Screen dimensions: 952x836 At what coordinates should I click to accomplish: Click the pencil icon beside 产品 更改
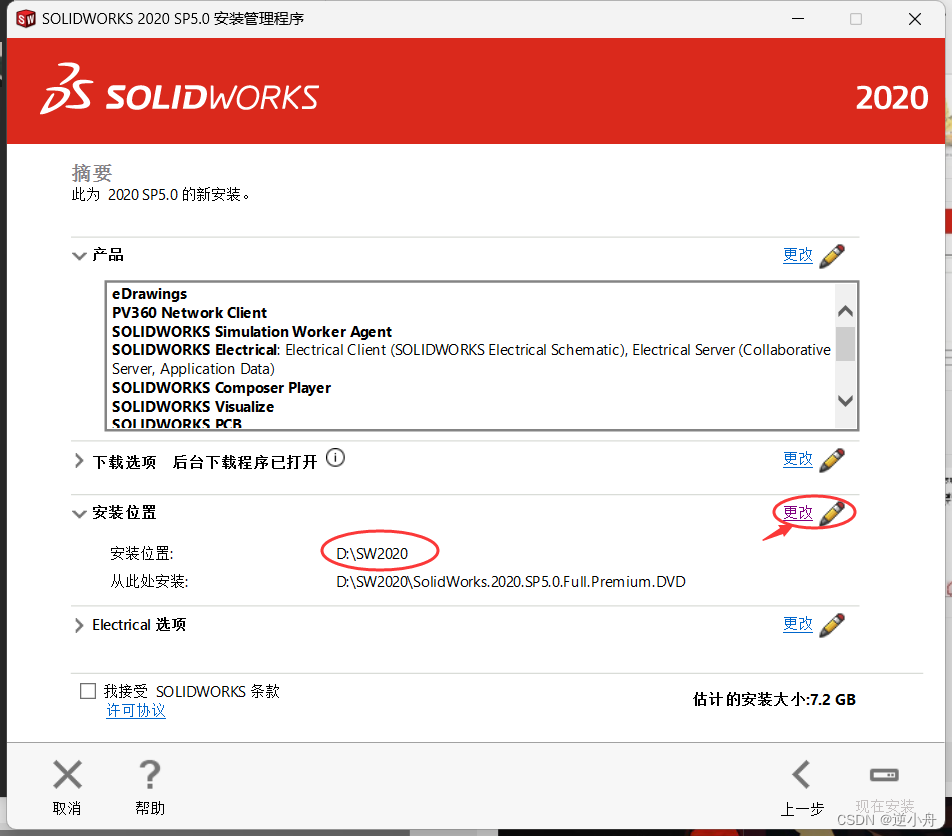coord(832,256)
